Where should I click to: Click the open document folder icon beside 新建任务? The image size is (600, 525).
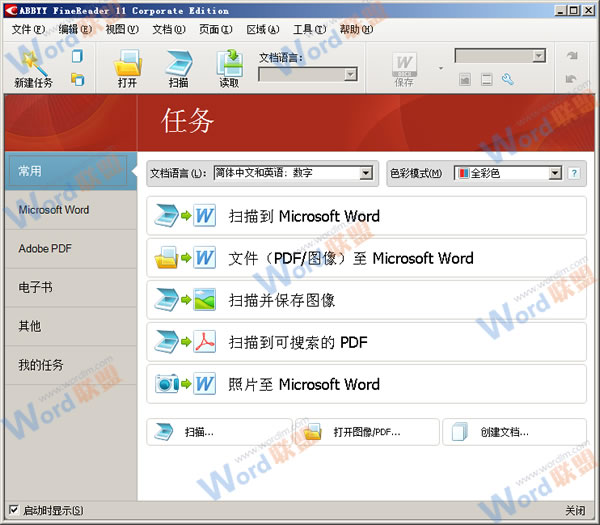[77, 80]
